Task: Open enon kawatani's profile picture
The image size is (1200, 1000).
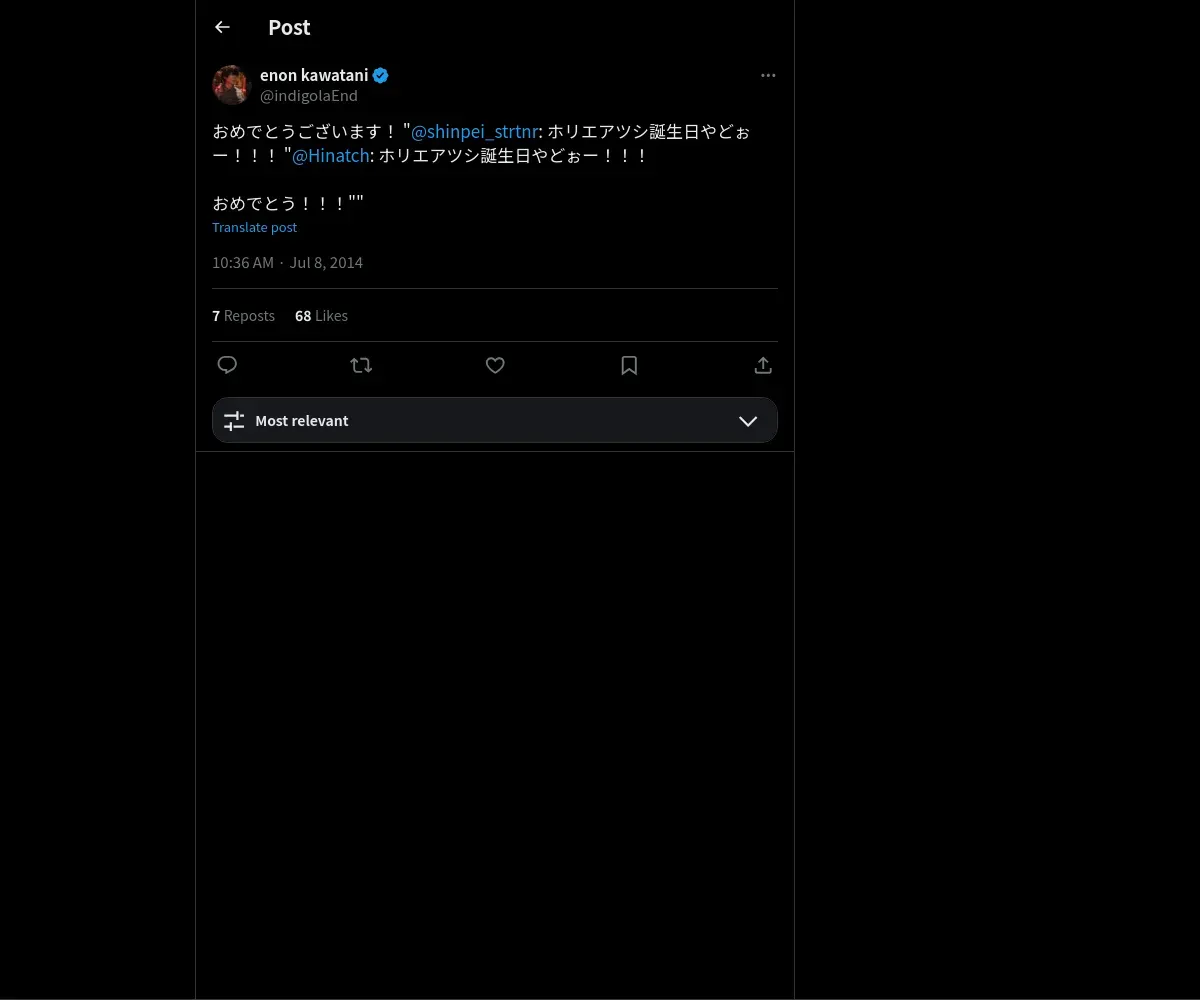Action: tap(231, 85)
